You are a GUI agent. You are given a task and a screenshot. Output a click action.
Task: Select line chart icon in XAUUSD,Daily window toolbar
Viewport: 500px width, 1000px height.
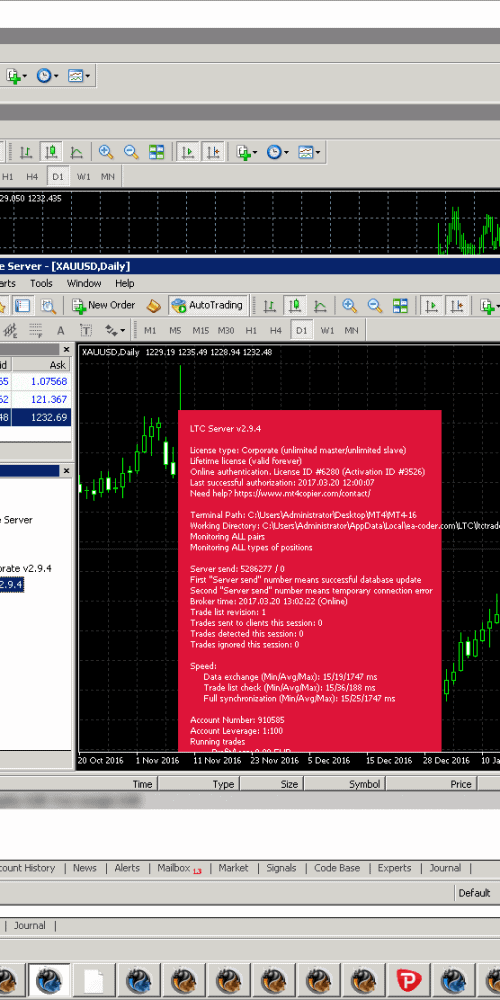(320, 305)
